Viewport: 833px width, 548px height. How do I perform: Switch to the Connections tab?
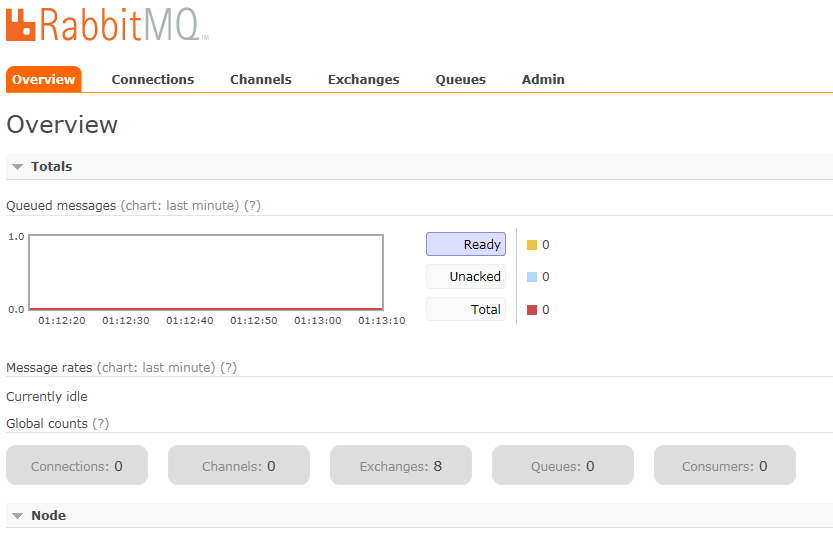pos(152,80)
